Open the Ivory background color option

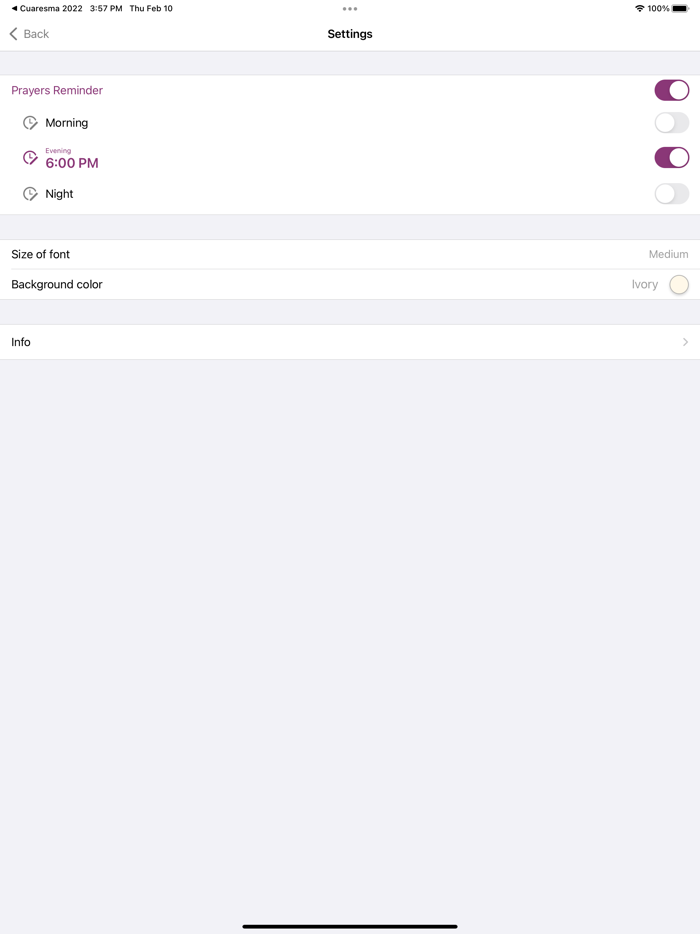(x=644, y=285)
